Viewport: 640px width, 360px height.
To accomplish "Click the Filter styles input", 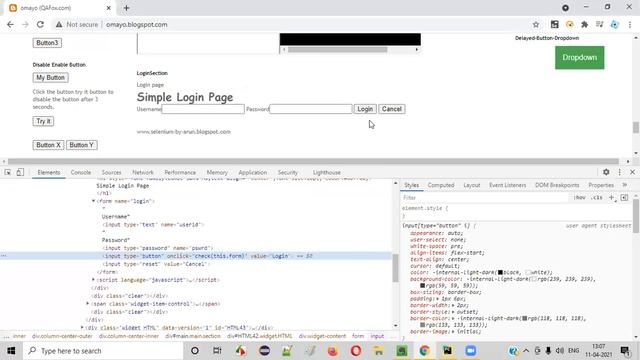I will (x=486, y=198).
